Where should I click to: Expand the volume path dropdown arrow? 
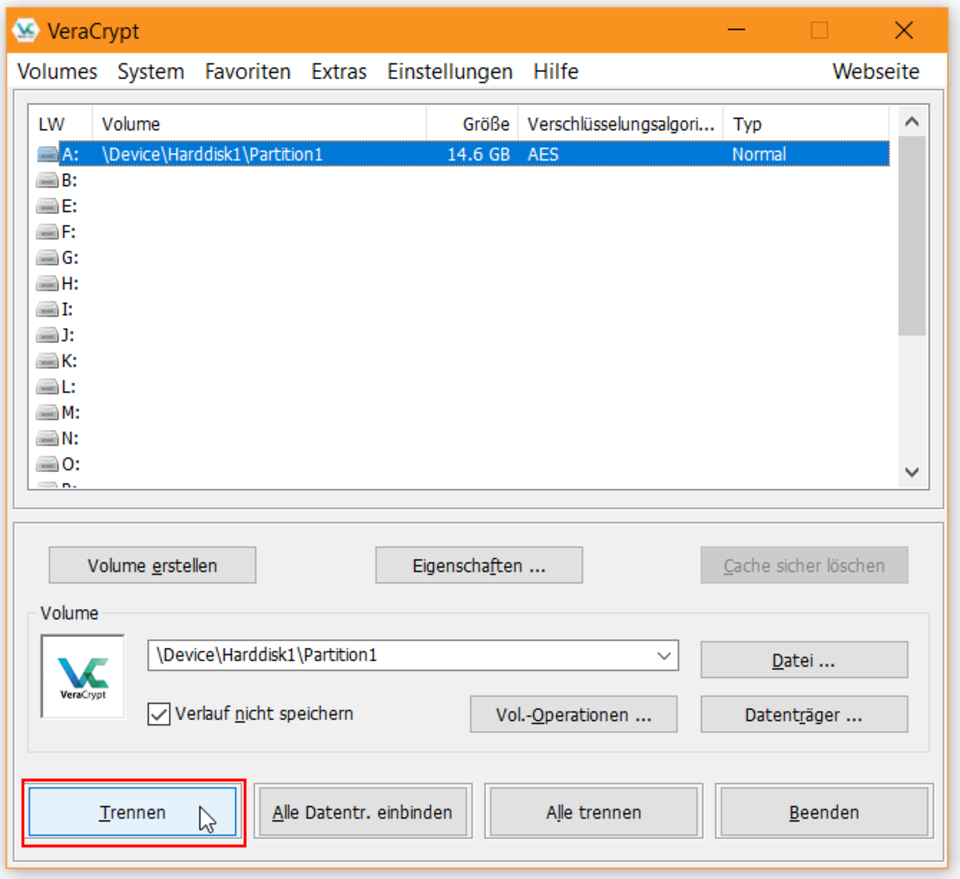pyautogui.click(x=664, y=656)
